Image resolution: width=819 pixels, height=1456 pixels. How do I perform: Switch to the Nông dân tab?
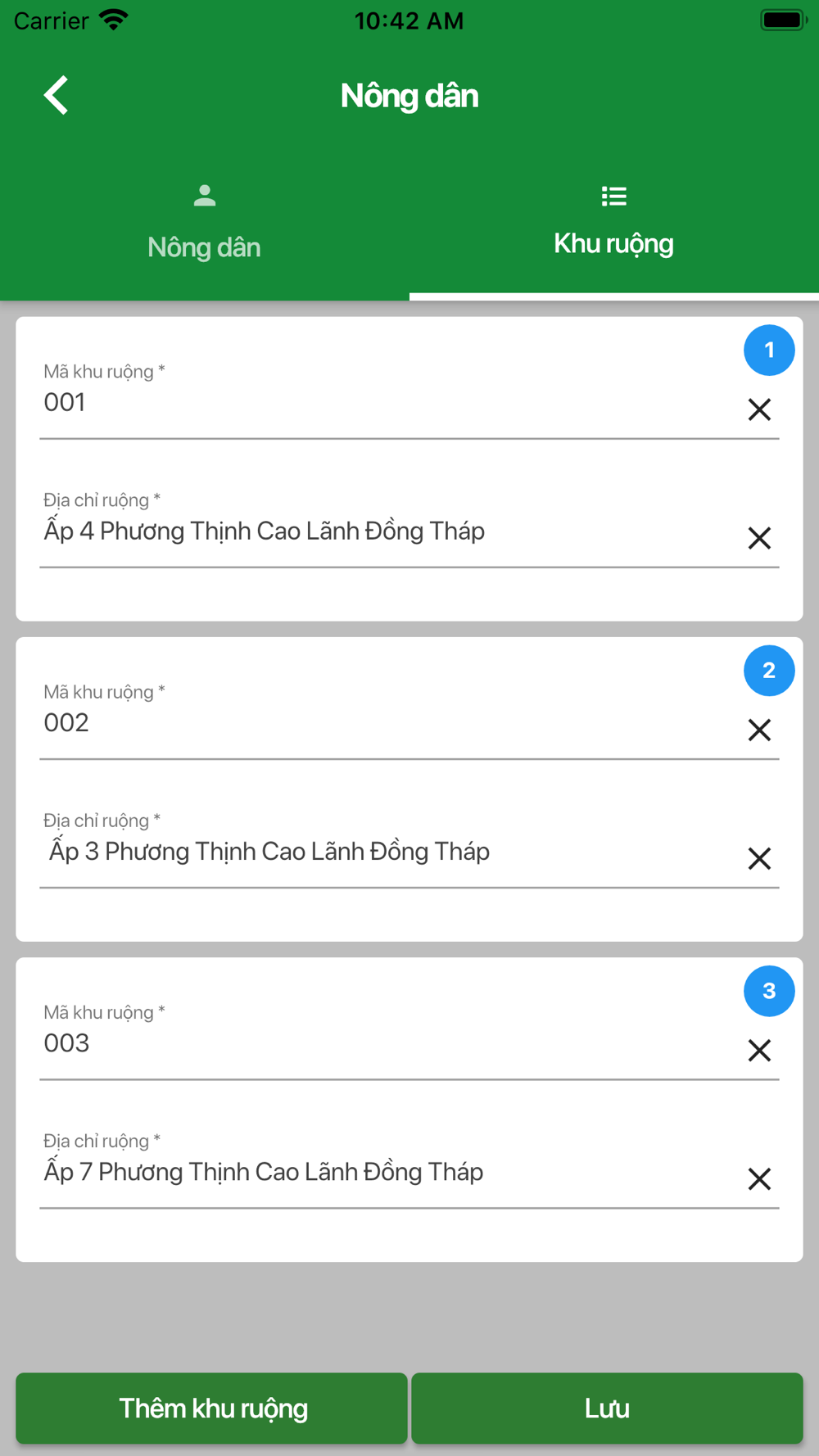tap(205, 223)
